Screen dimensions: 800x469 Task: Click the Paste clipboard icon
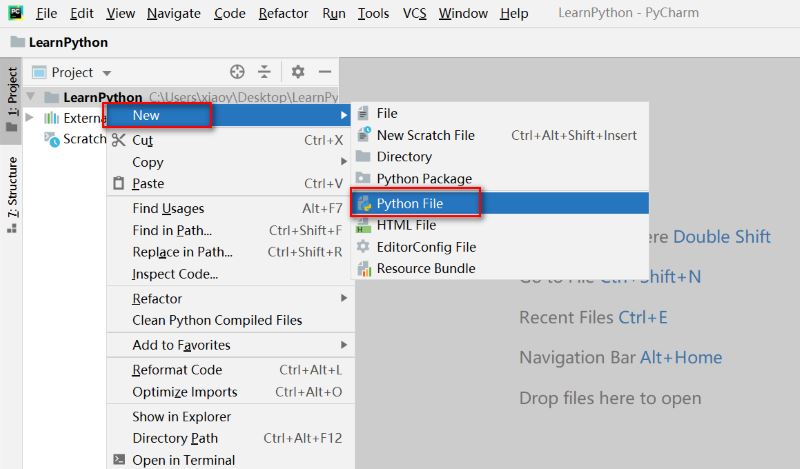point(119,184)
